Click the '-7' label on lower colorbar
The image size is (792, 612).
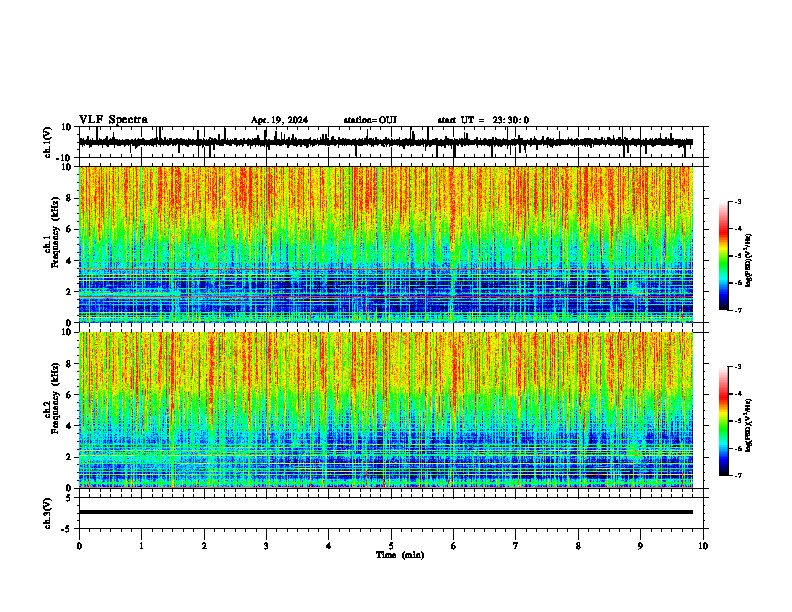[x=737, y=475]
